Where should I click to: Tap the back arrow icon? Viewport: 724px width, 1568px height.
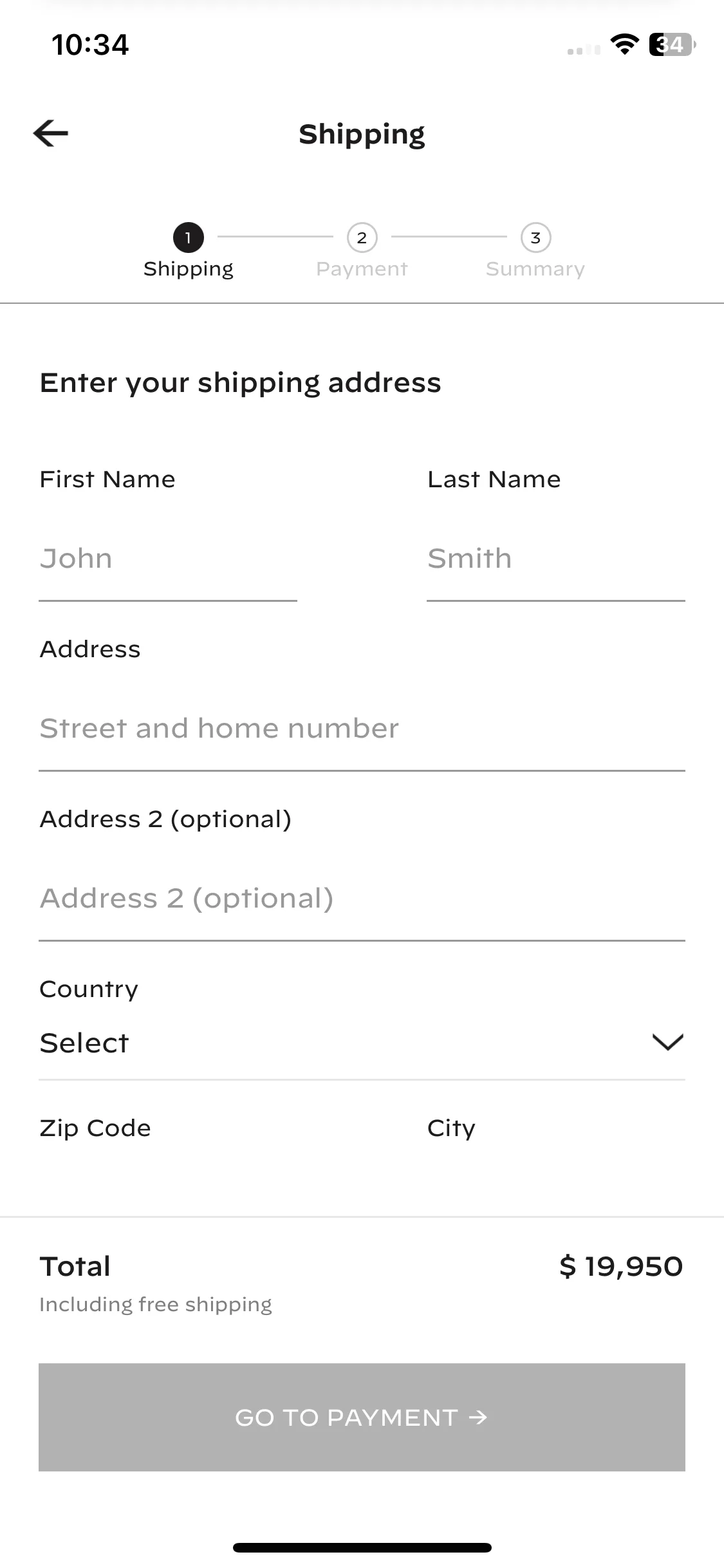click(51, 134)
